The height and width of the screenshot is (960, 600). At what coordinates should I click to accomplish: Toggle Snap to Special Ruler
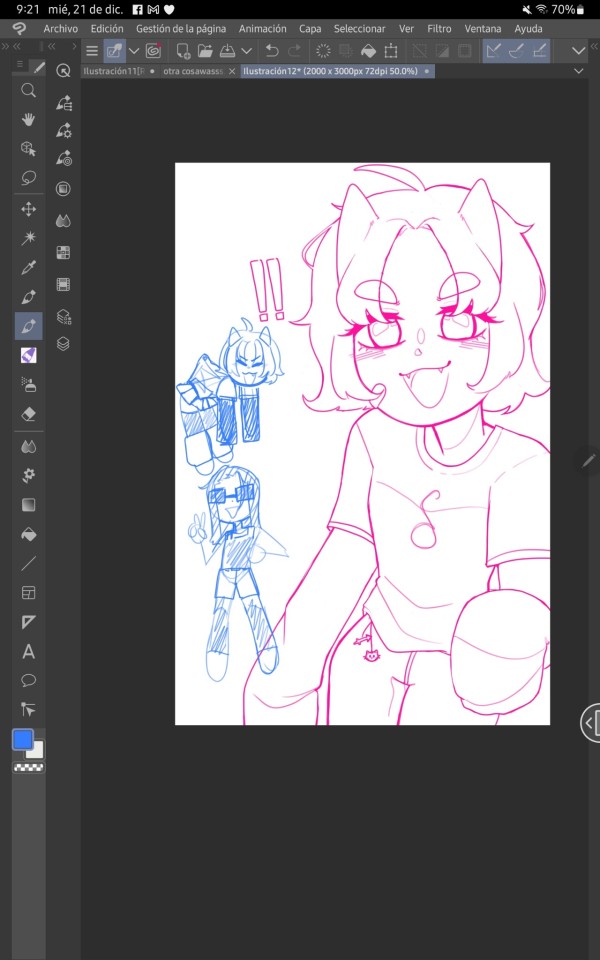[x=516, y=51]
